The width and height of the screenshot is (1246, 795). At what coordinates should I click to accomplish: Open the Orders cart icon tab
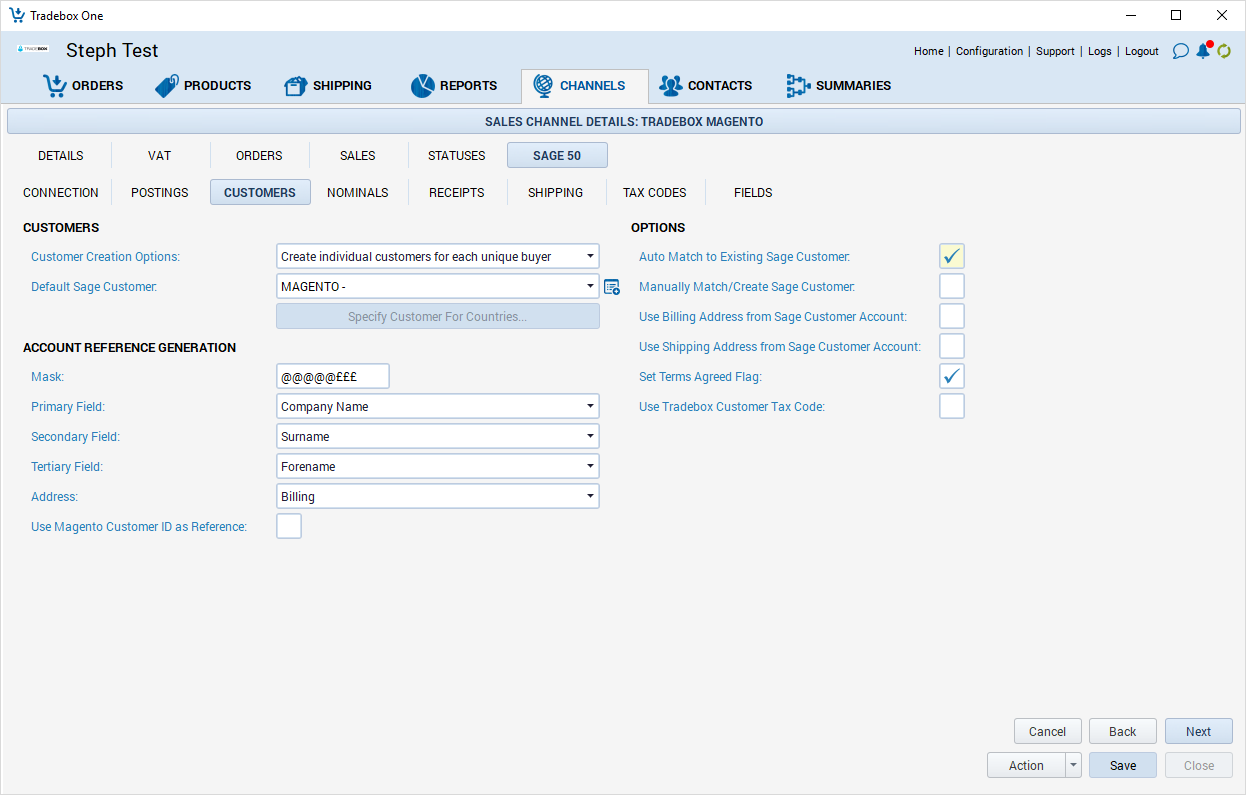tap(83, 86)
